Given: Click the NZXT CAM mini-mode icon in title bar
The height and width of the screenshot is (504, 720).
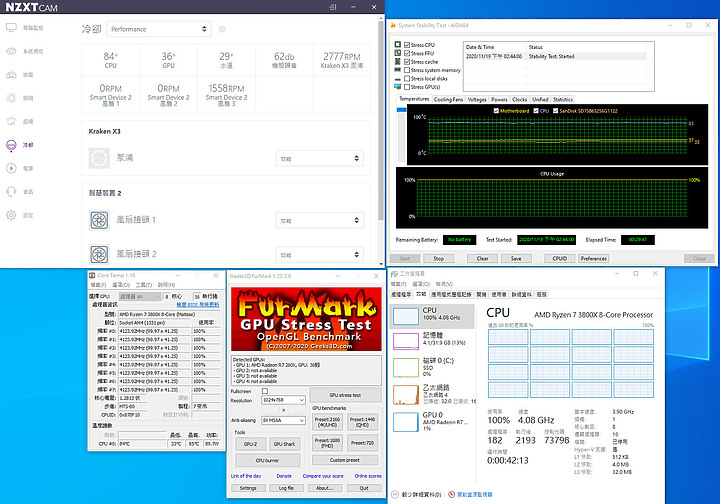Looking at the screenshot, I should coord(333,7).
